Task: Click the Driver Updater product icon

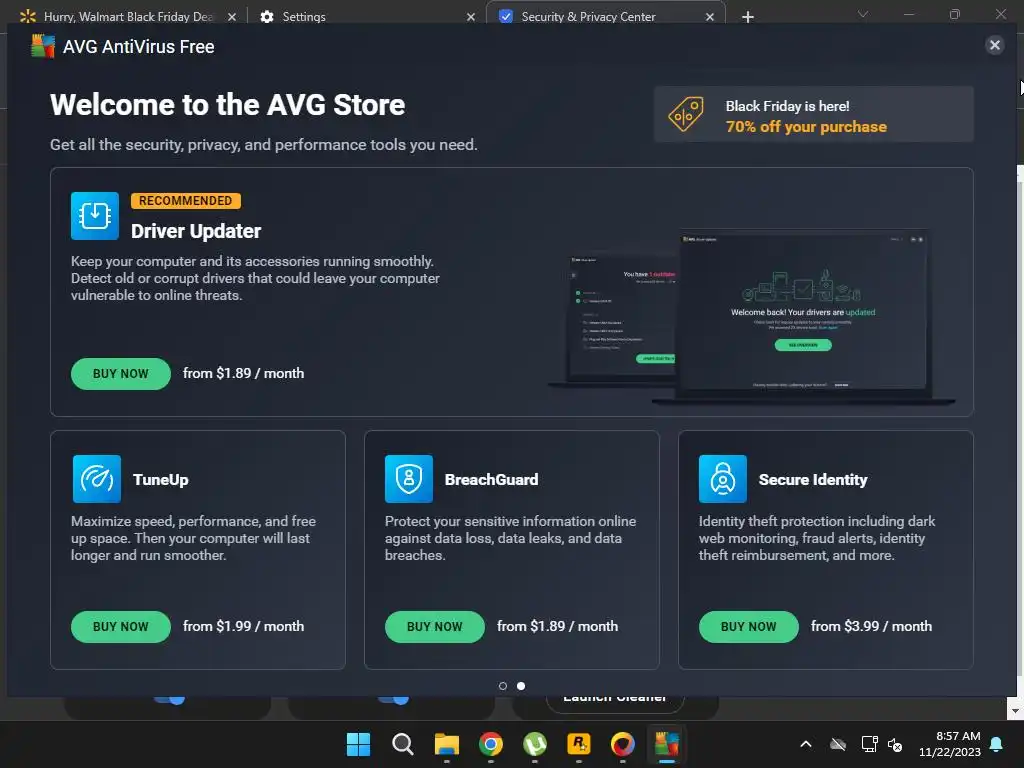Action: (95, 216)
